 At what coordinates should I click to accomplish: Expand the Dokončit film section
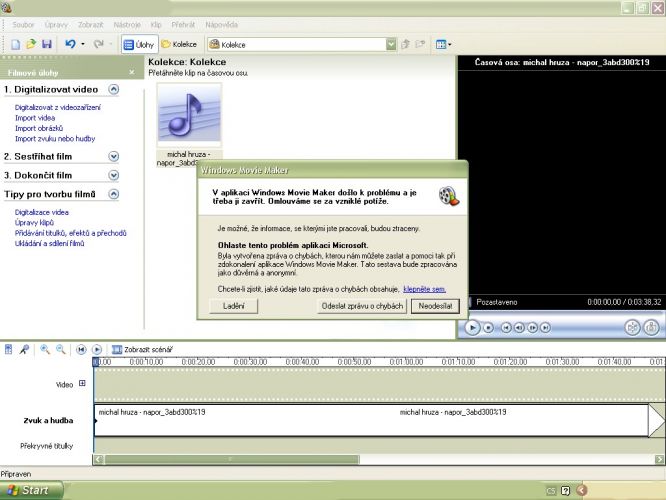[113, 175]
